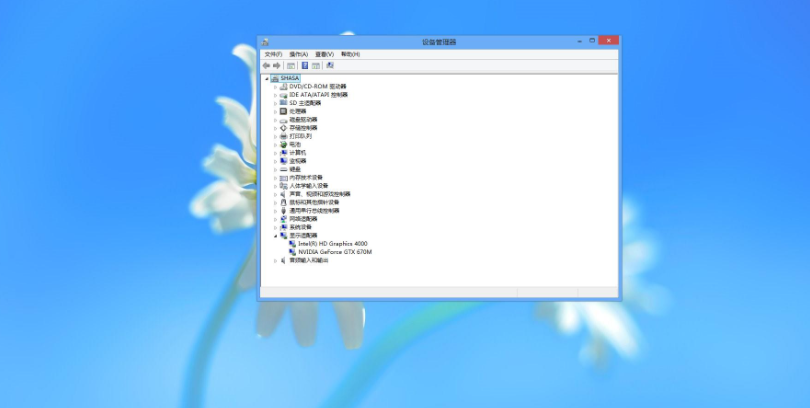Screen dimensions: 810x408
Task: Collapse the display adapters (显示适配器) node
Action: tap(275, 236)
